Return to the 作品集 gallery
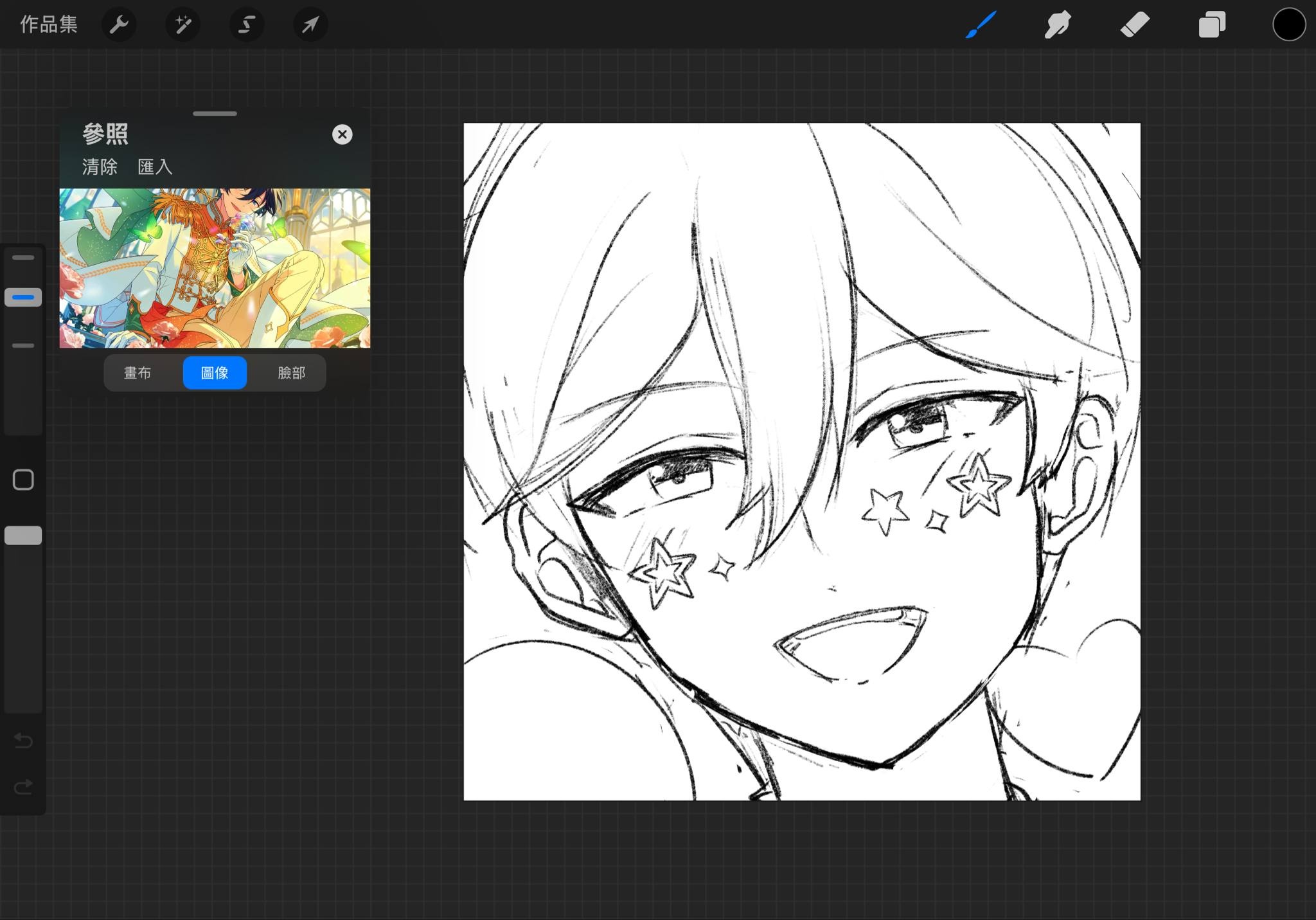 click(x=49, y=25)
